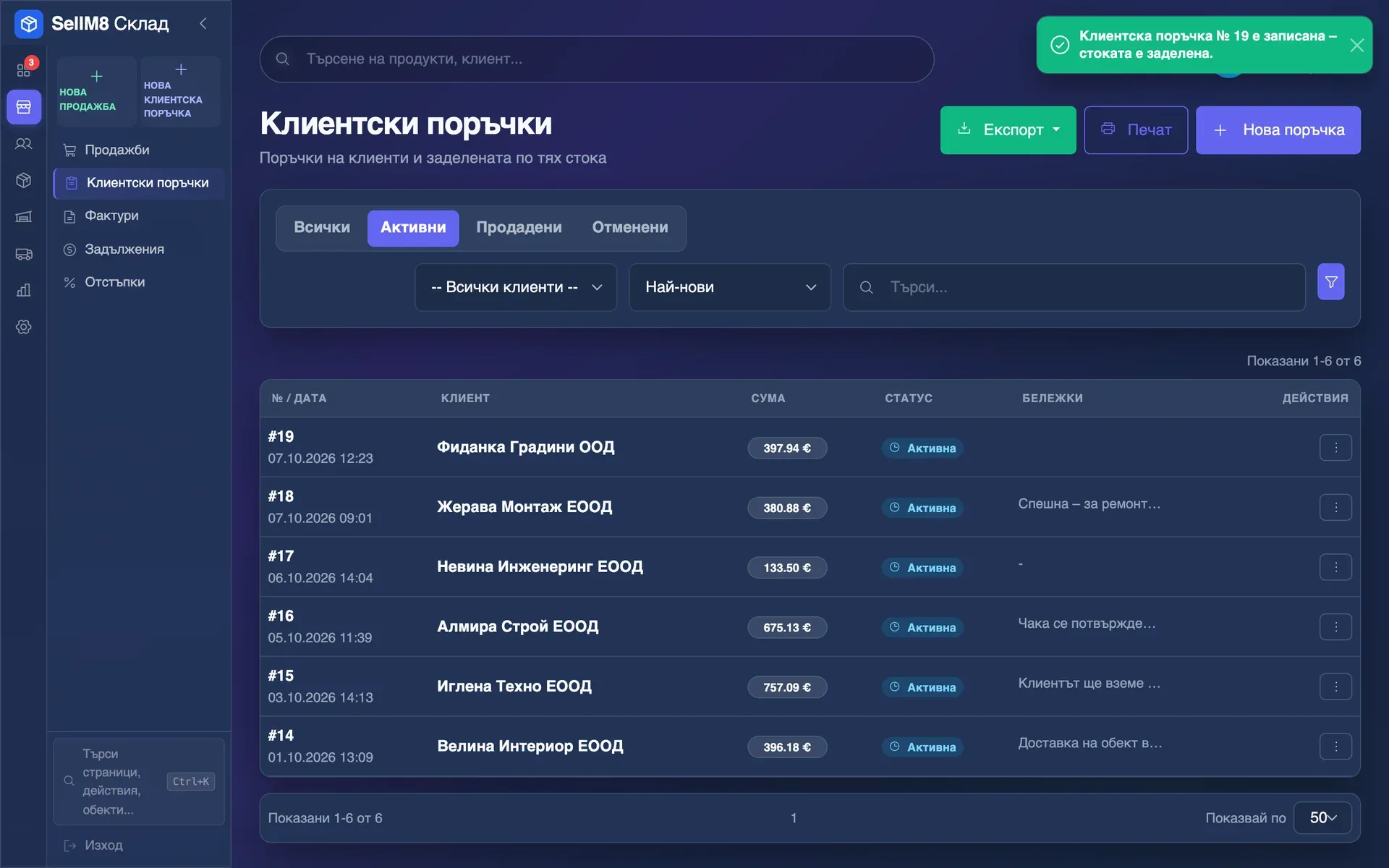1389x868 pixels.
Task: Open actions menu for order #18
Action: [x=1335, y=507]
